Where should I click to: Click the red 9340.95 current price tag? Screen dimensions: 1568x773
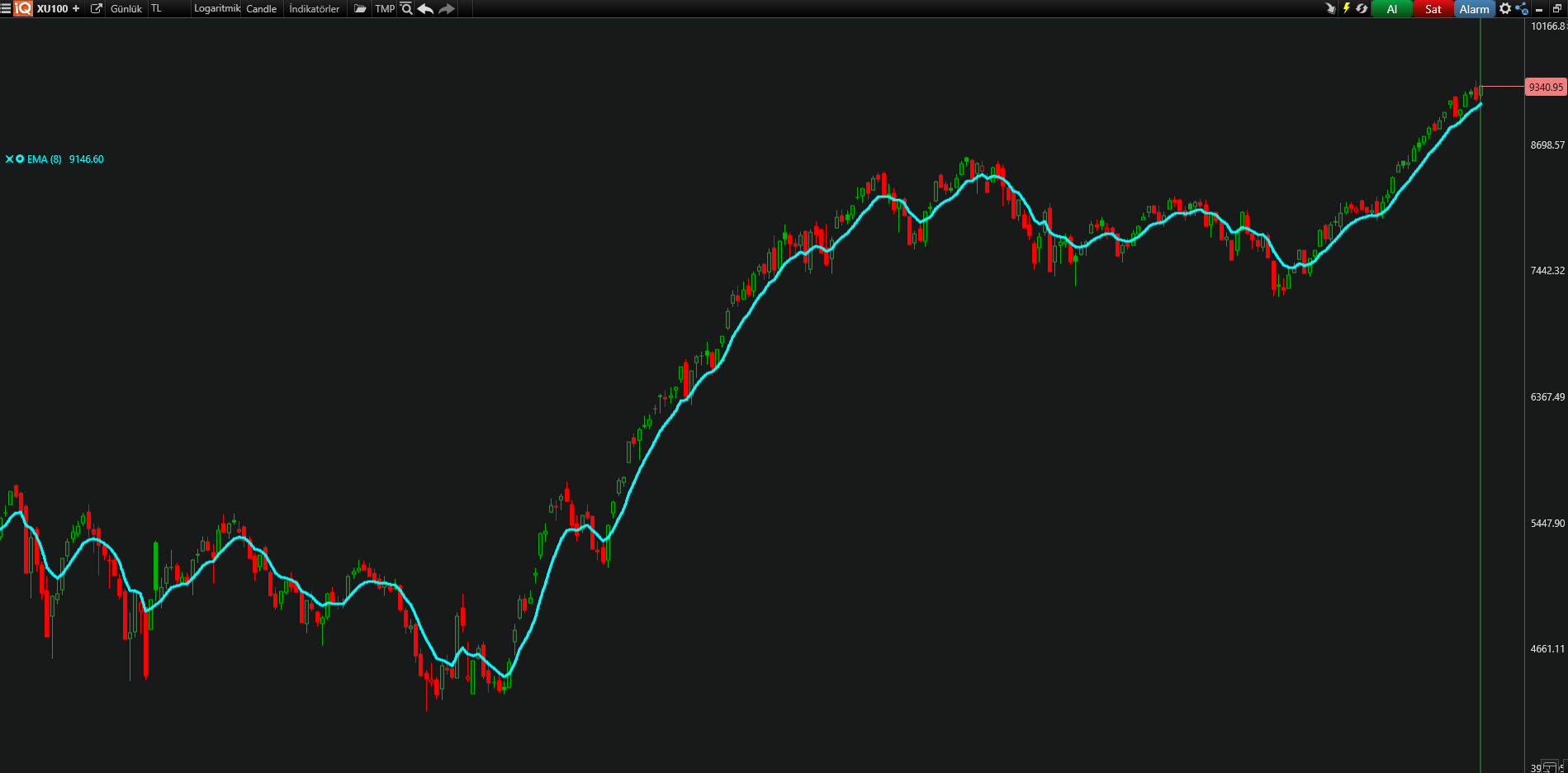pos(1546,87)
